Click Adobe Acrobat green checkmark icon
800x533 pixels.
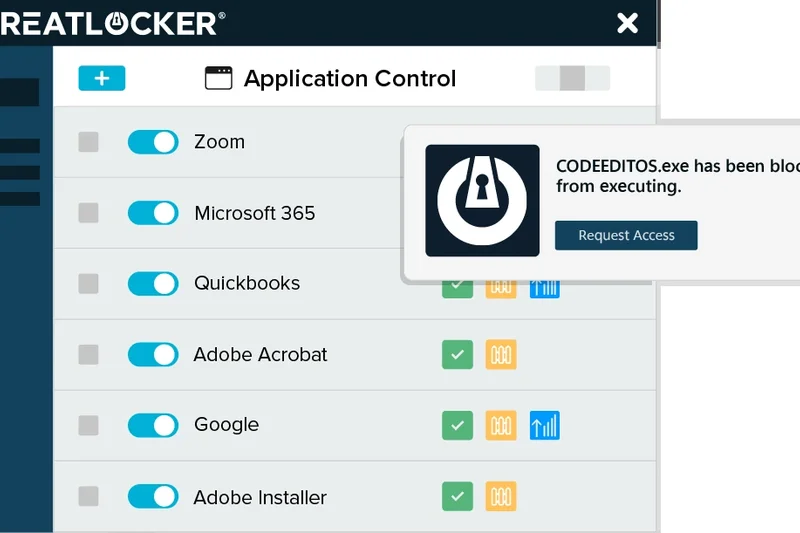pyautogui.click(x=457, y=354)
